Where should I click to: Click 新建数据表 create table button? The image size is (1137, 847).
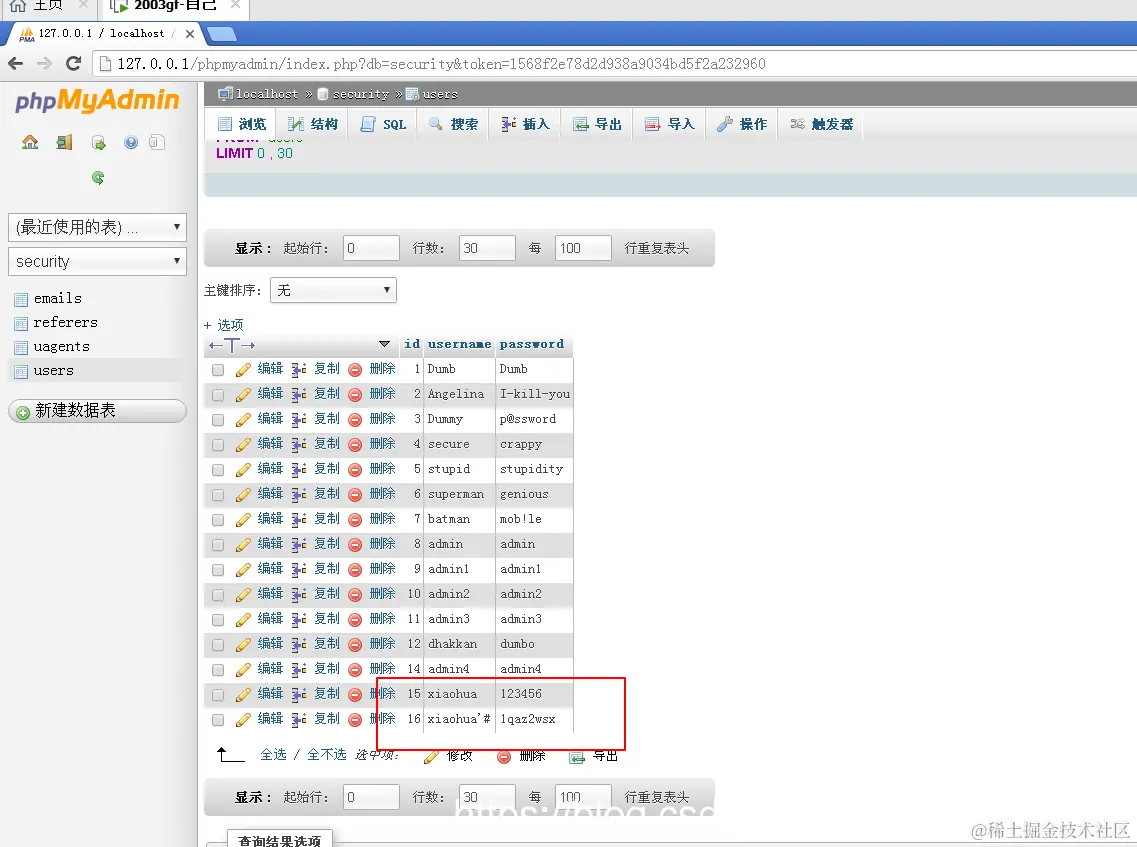97,410
